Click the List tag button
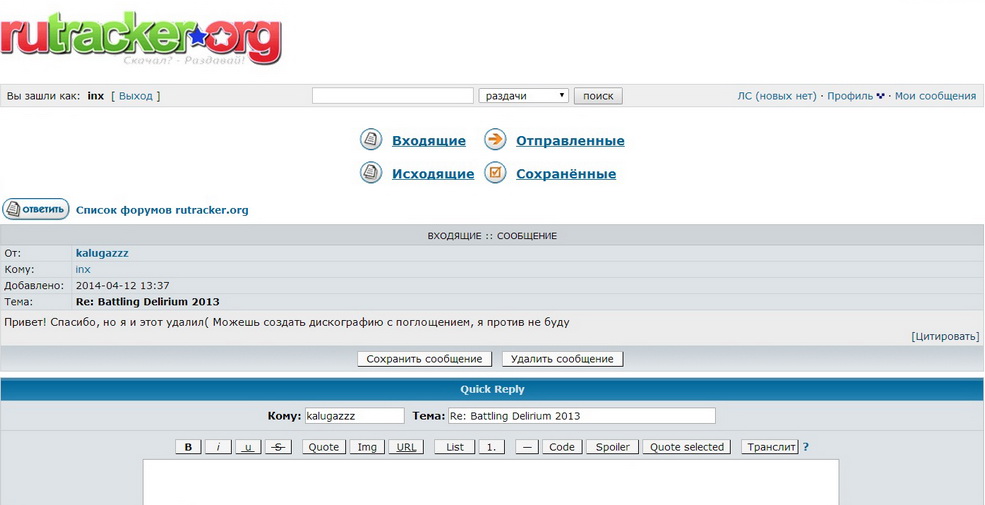The height and width of the screenshot is (505, 985). tap(455, 447)
